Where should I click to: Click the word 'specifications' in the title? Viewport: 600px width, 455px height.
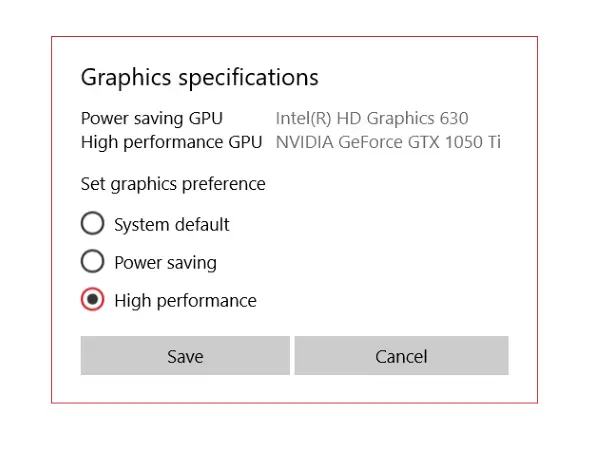tap(249, 78)
